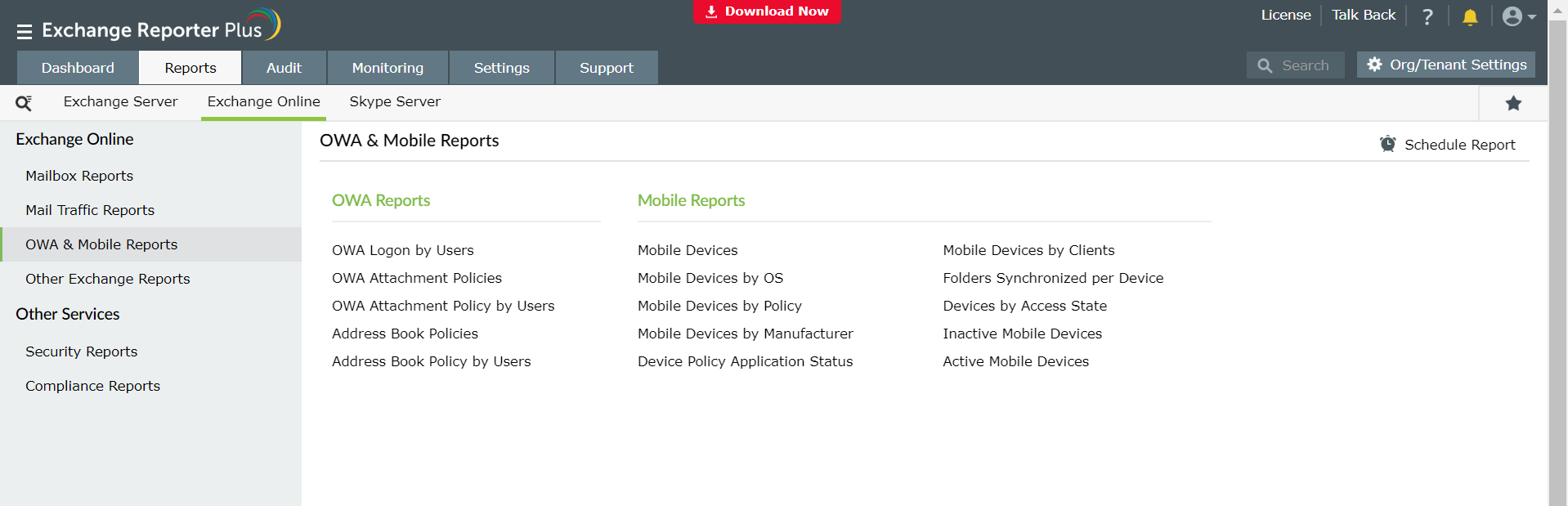1568x506 pixels.
Task: Click the report search magnifier icon
Action: (24, 103)
